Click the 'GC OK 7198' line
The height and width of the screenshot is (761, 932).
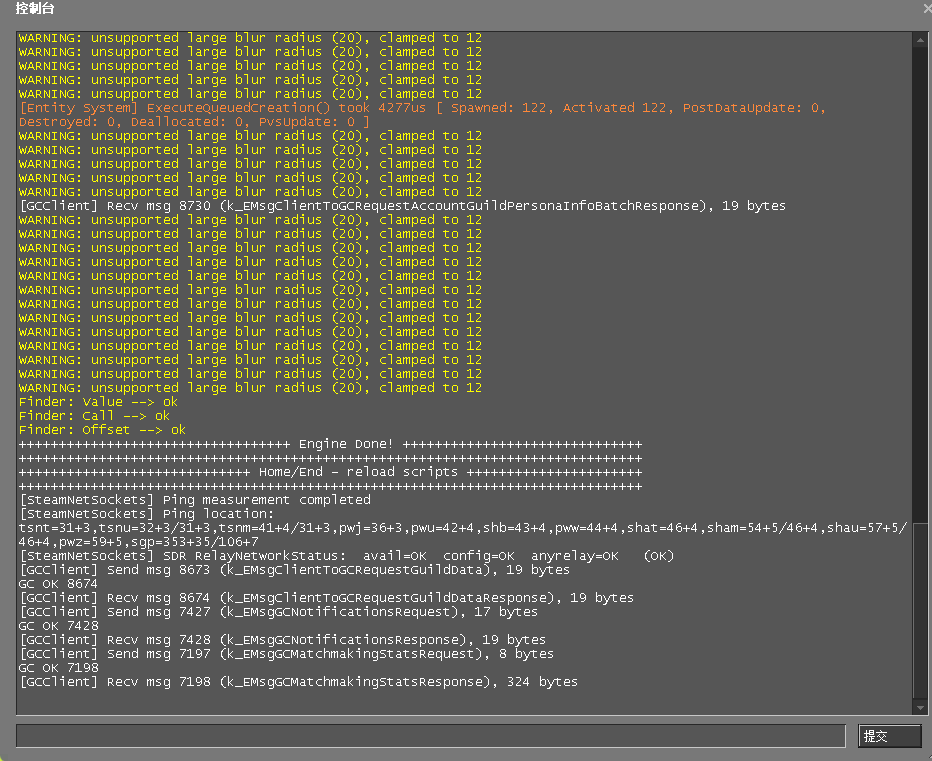click(x=58, y=668)
